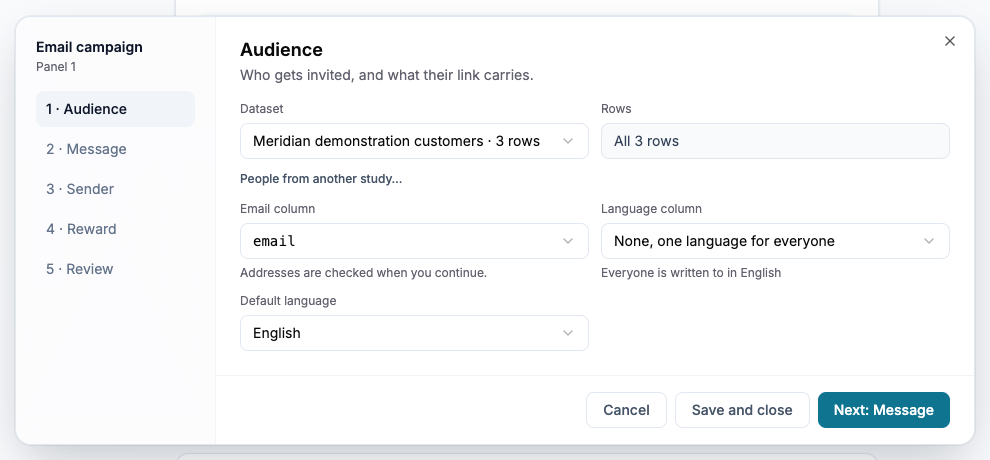Open the Default language dropdown

[x=414, y=333]
